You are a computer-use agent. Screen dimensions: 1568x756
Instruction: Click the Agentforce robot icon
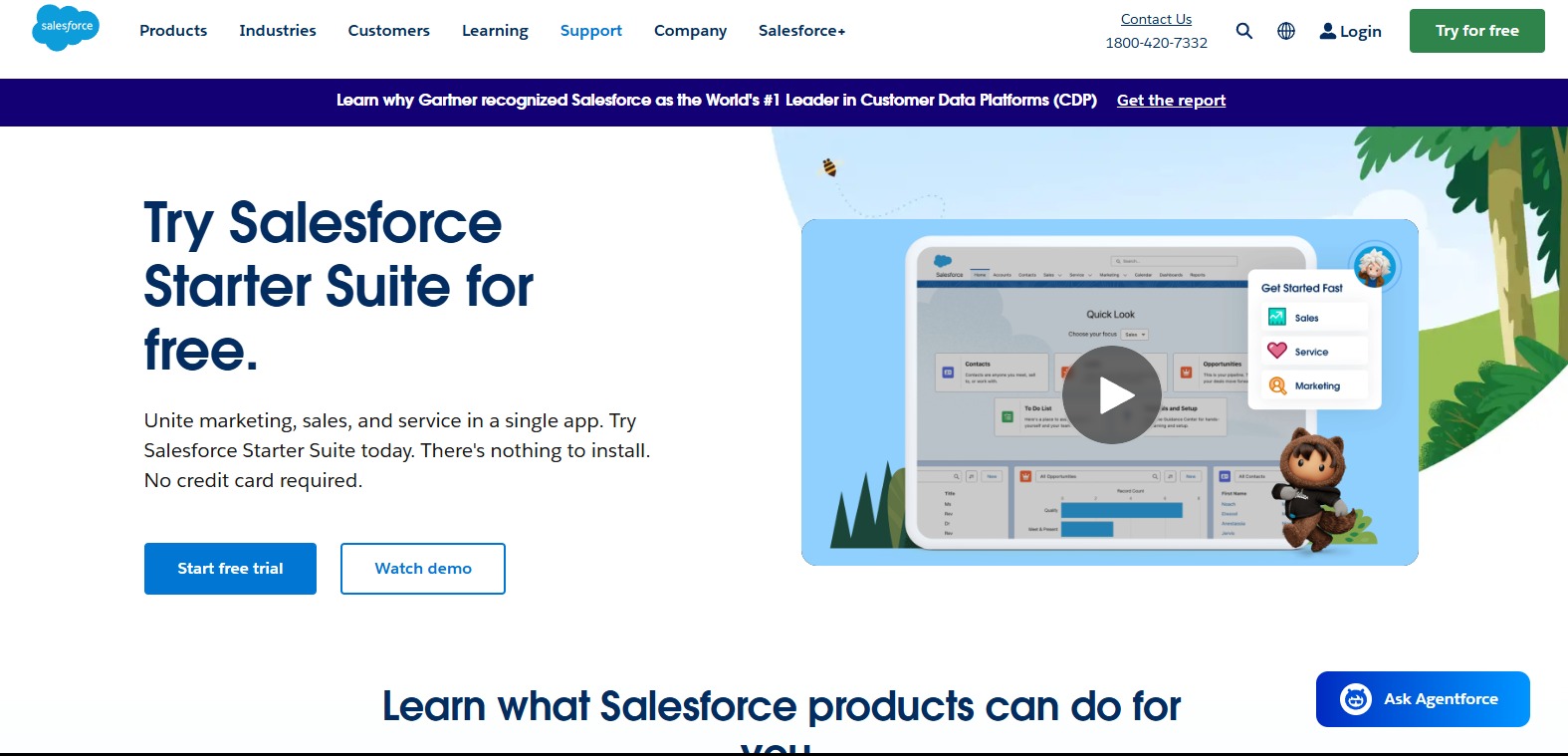pos(1356,699)
